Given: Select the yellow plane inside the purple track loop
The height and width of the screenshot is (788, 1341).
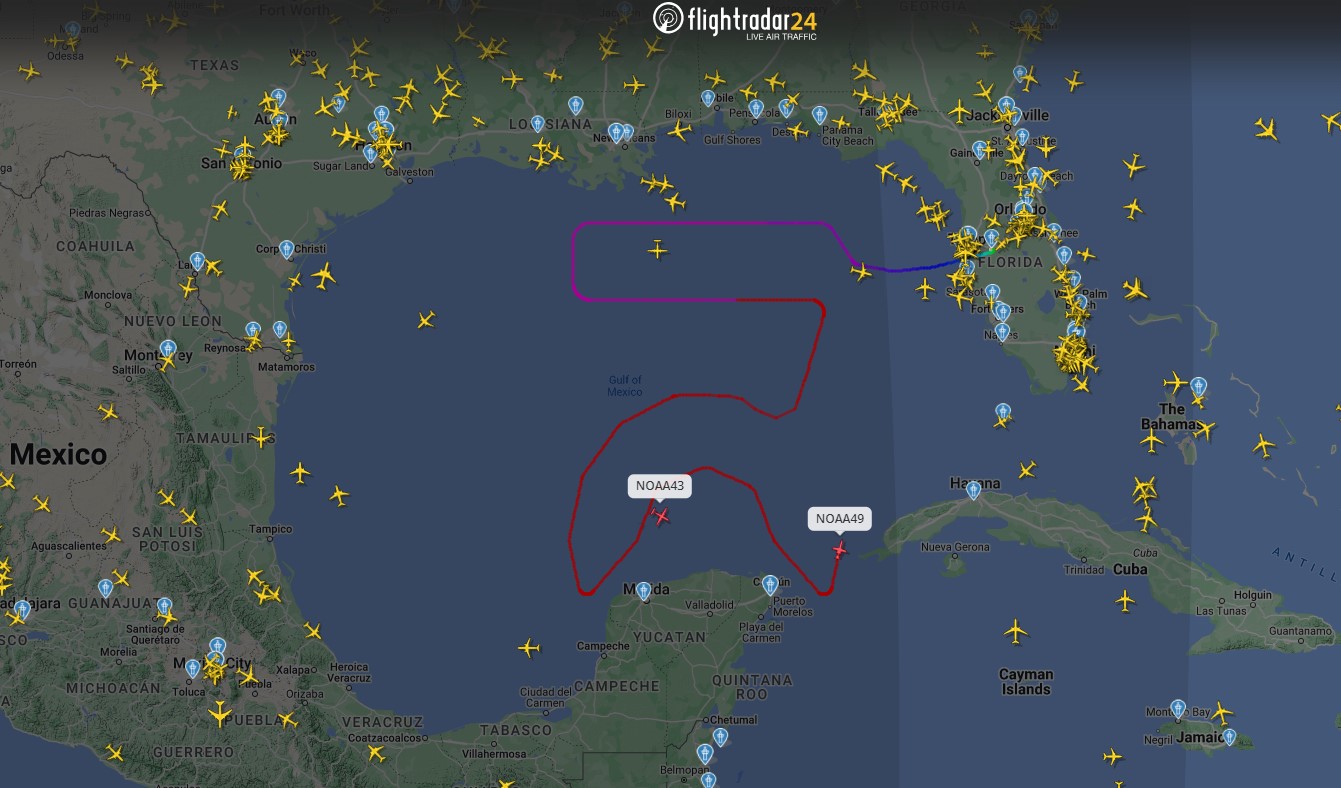Looking at the screenshot, I should pyautogui.click(x=657, y=249).
